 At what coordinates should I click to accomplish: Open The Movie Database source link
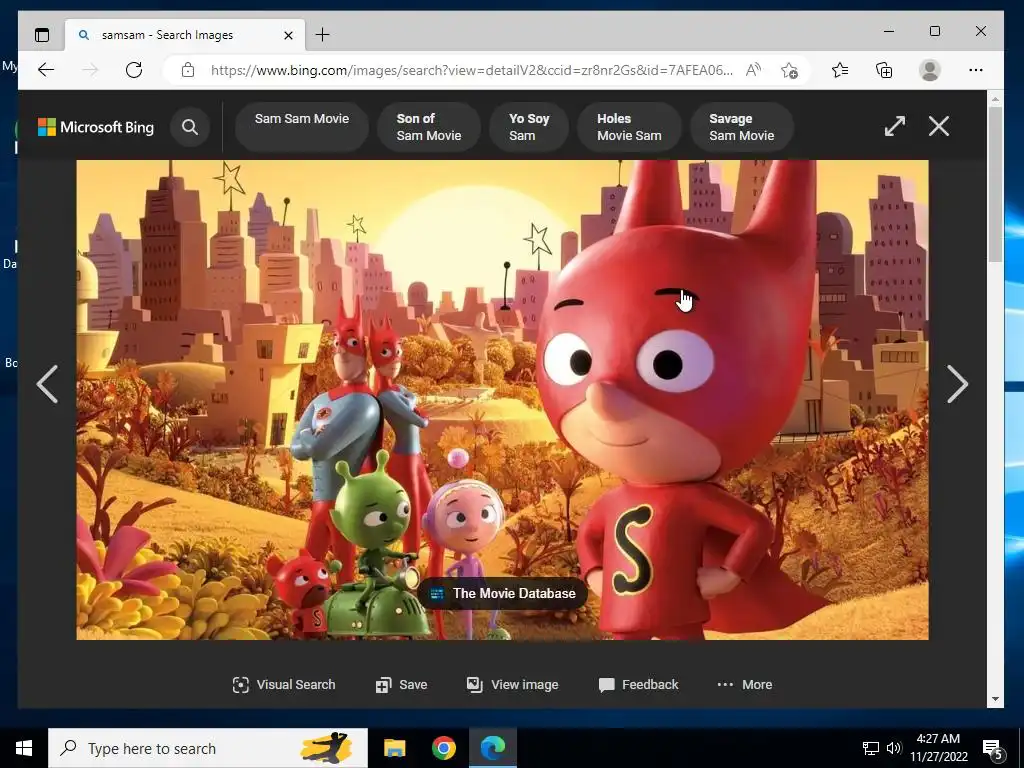point(503,593)
